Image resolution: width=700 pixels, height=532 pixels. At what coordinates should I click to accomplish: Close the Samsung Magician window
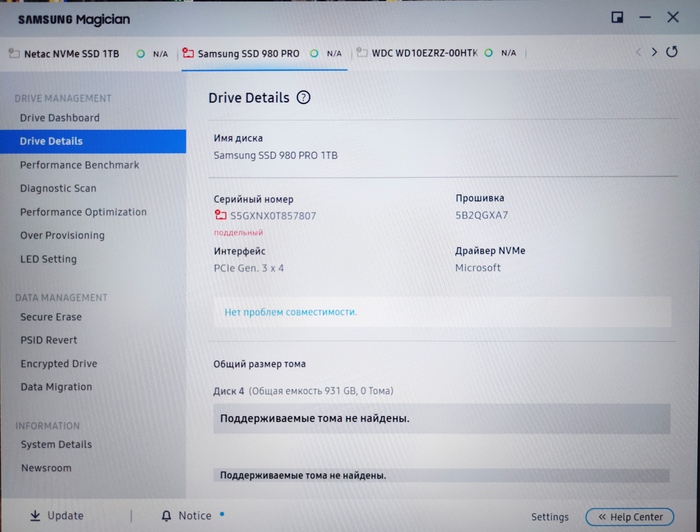(x=673, y=17)
